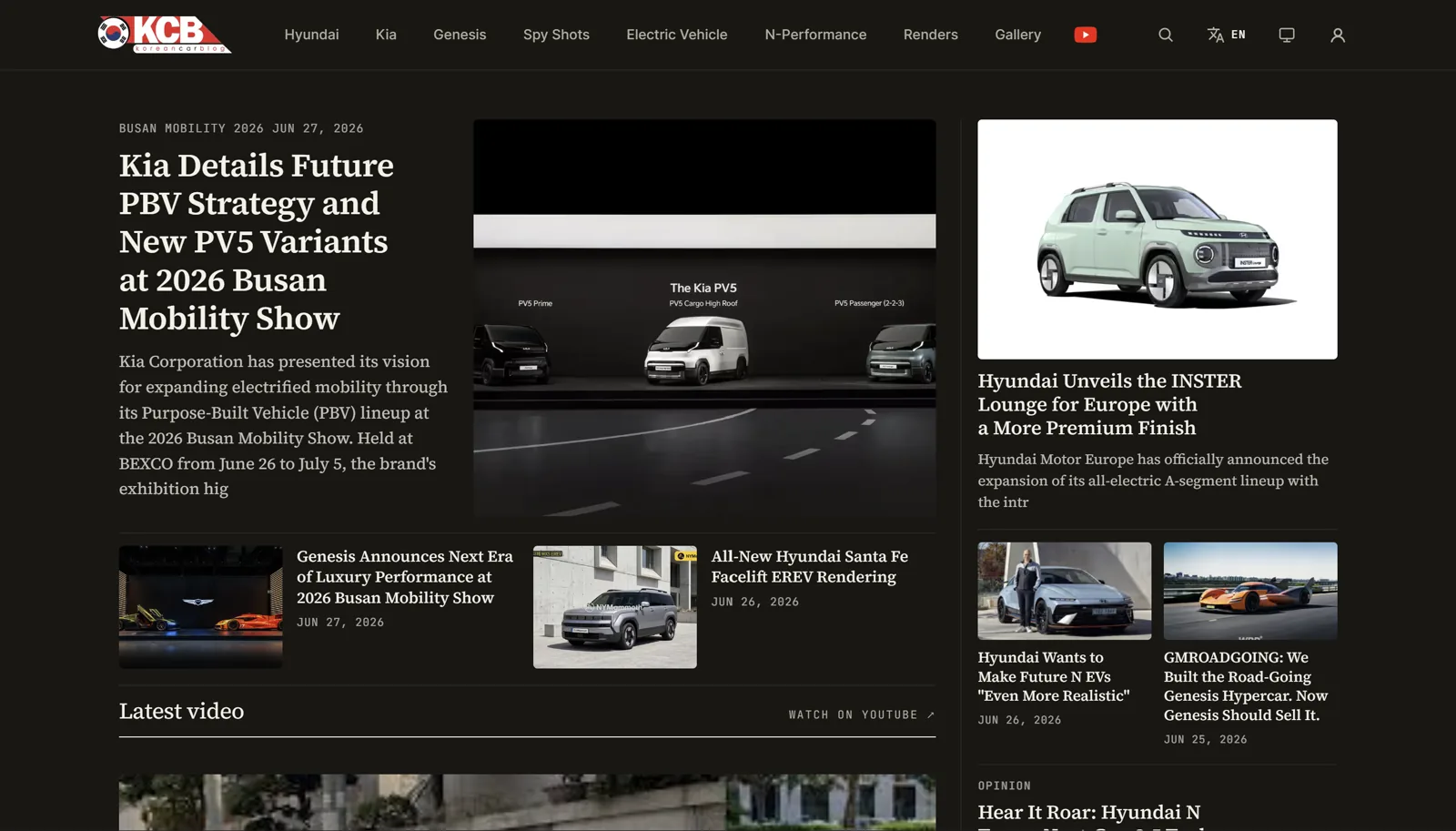
Task: Open Hyundai Unveils the INSTER Lounge article
Action: click(x=1109, y=404)
